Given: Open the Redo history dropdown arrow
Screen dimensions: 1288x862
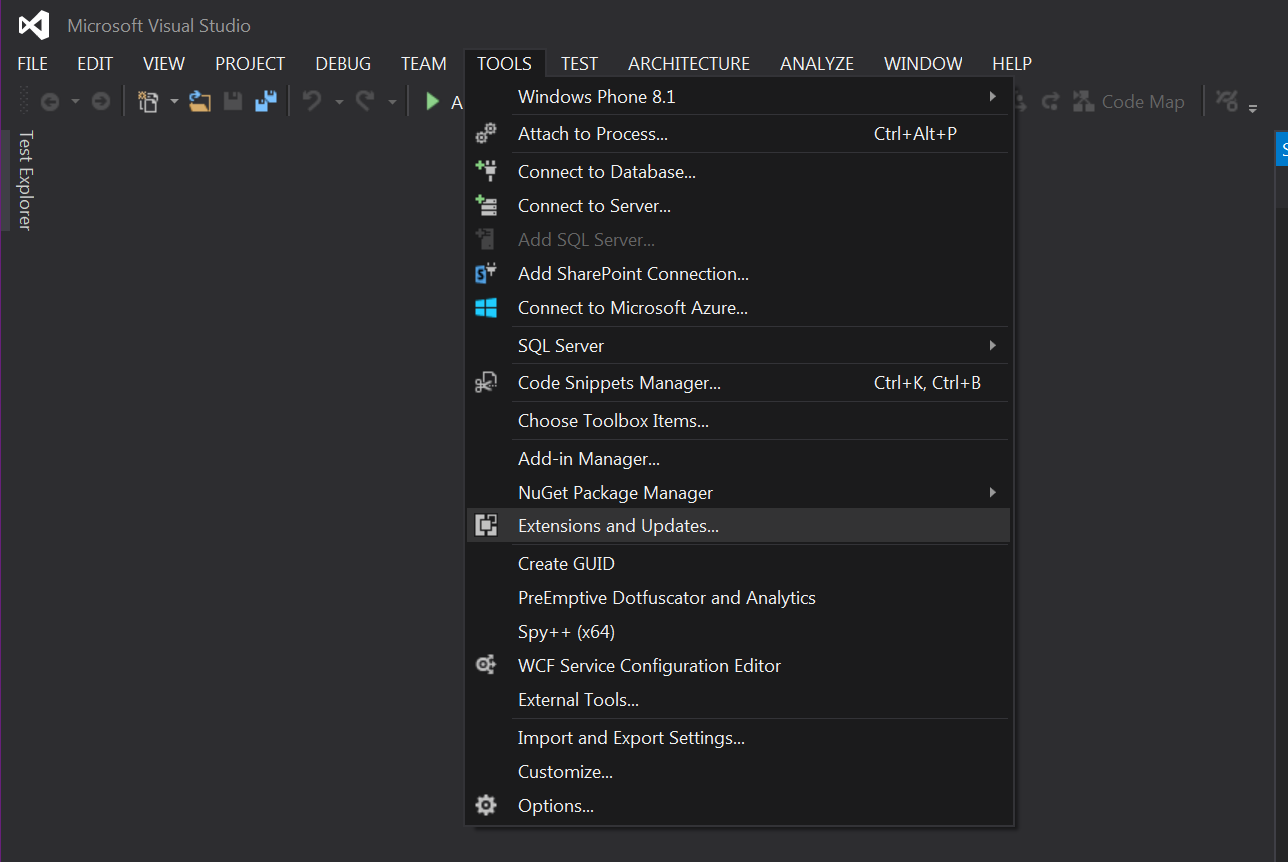Looking at the screenshot, I should coord(392,102).
